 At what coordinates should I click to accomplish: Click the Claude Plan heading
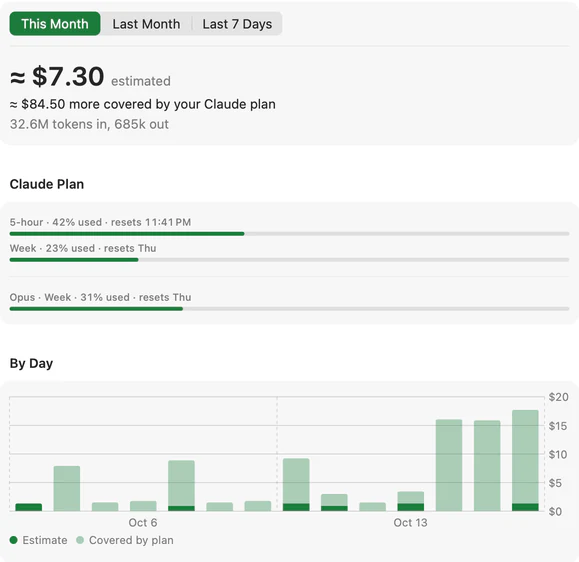(47, 184)
